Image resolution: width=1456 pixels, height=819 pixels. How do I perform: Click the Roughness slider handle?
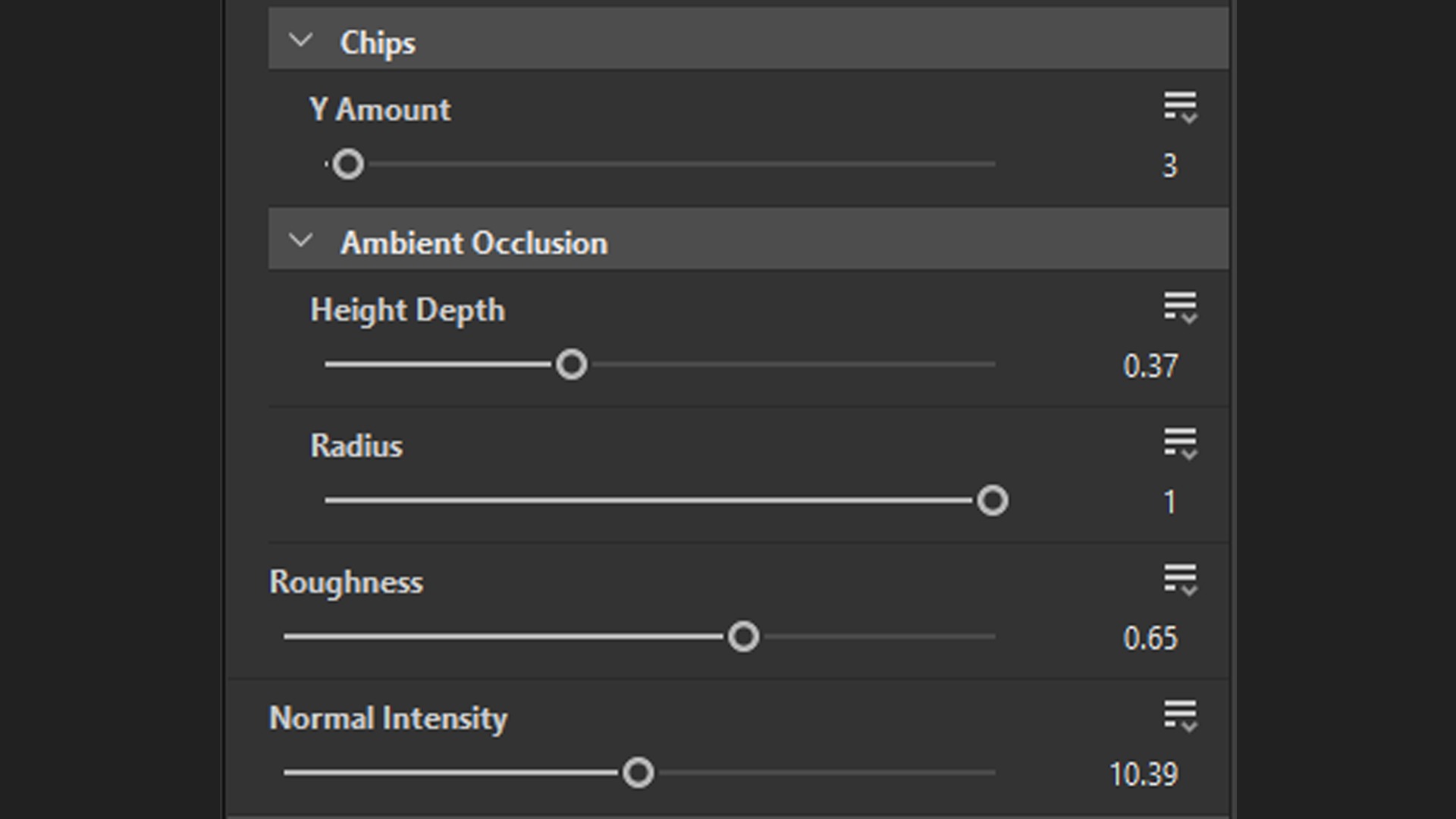pos(743,637)
